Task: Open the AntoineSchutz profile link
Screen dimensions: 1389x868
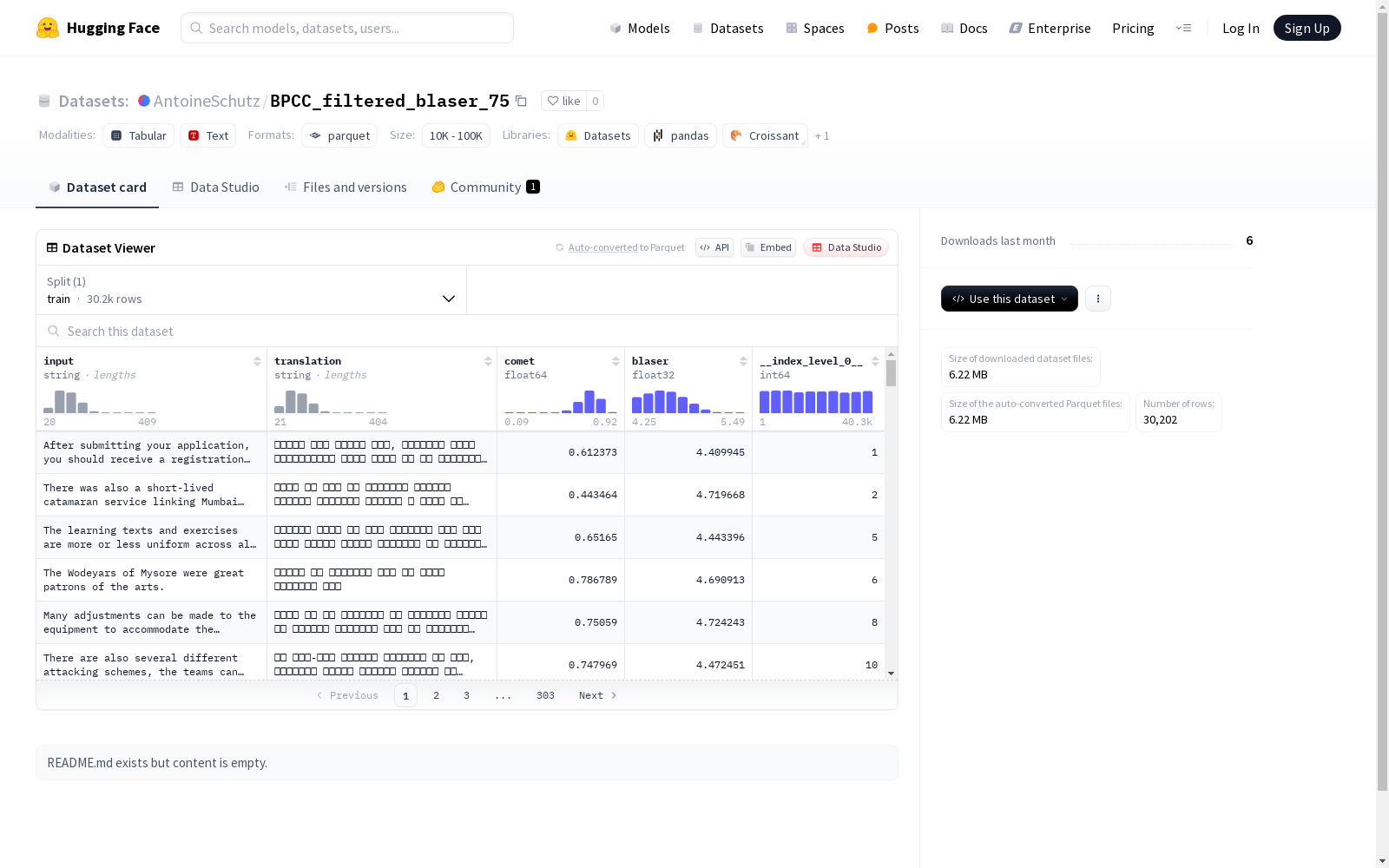Action: click(x=207, y=101)
